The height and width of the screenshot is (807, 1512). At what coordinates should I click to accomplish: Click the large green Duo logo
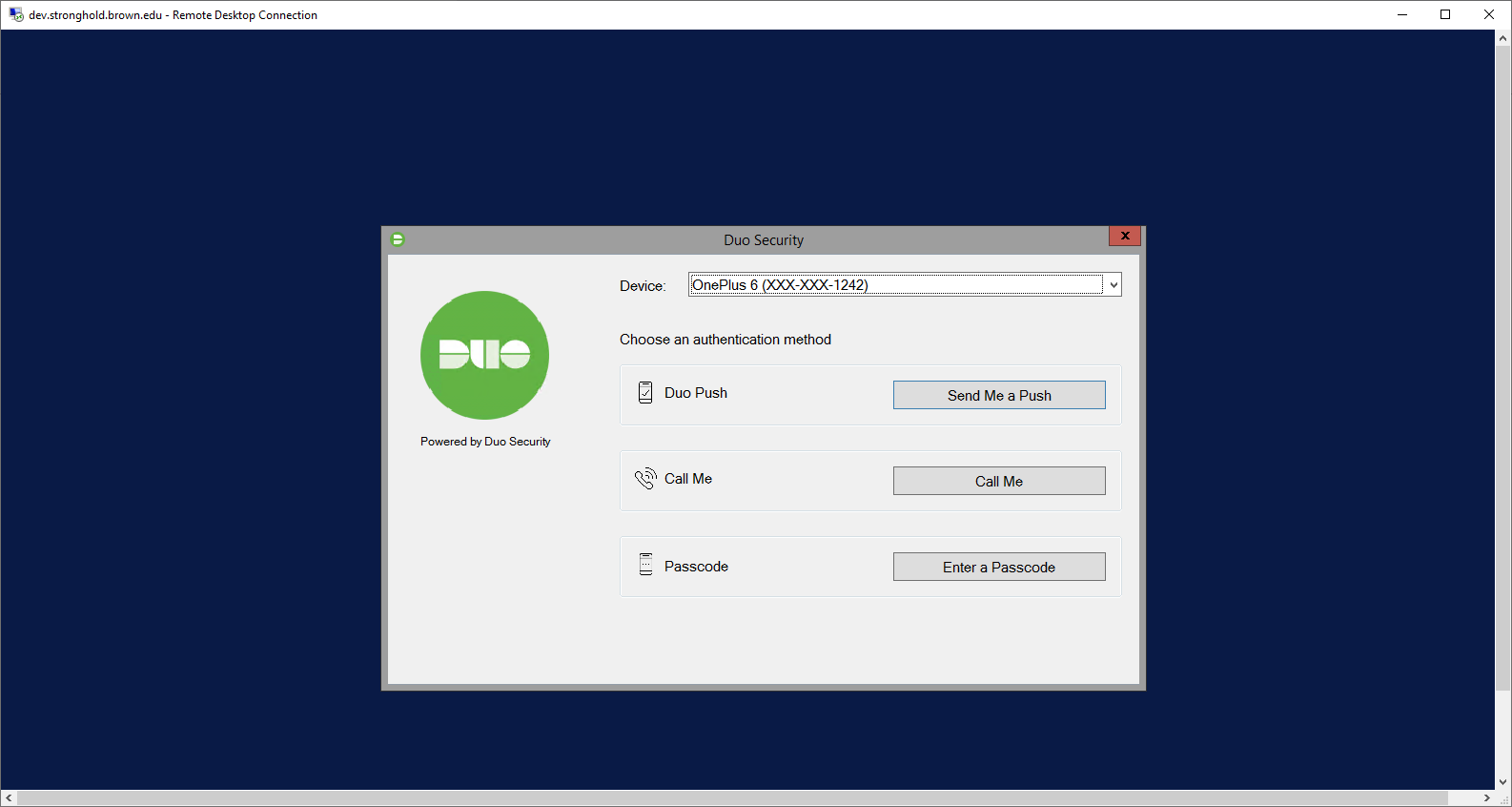[485, 355]
